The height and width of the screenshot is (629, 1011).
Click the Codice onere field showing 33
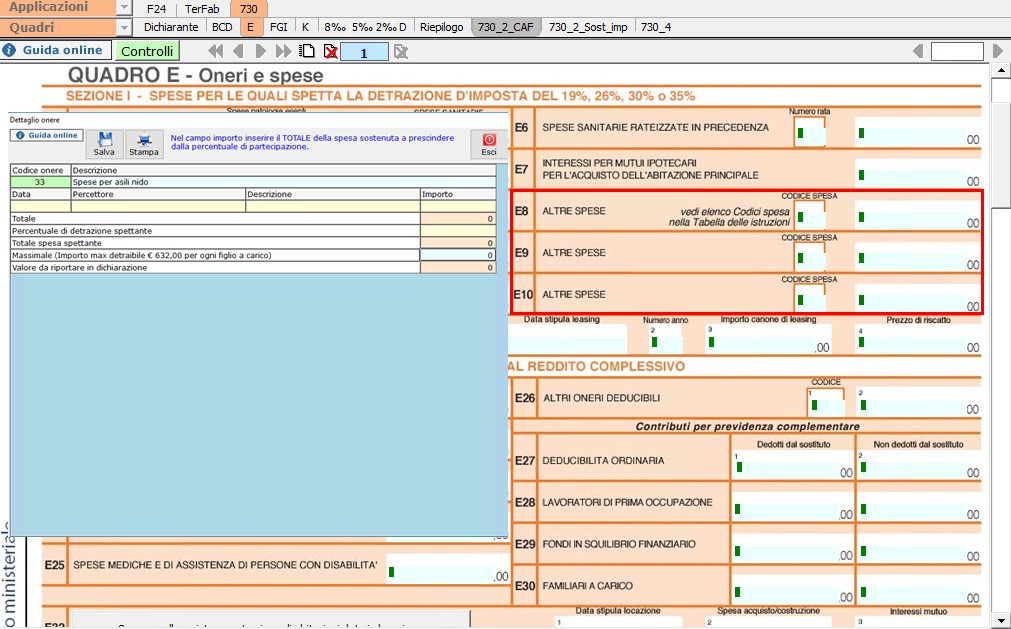pyautogui.click(x=41, y=182)
